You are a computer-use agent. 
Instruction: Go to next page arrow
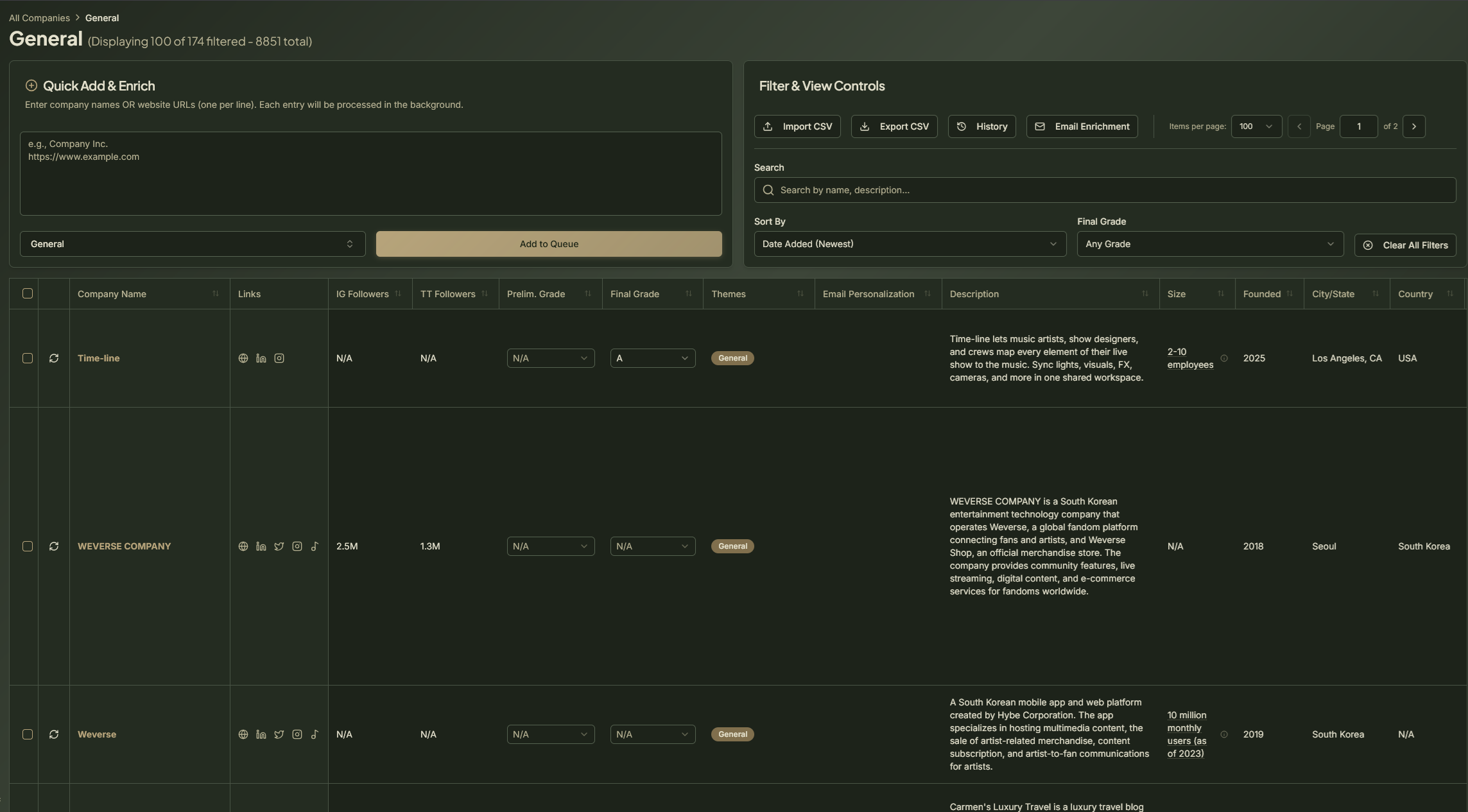(1414, 126)
